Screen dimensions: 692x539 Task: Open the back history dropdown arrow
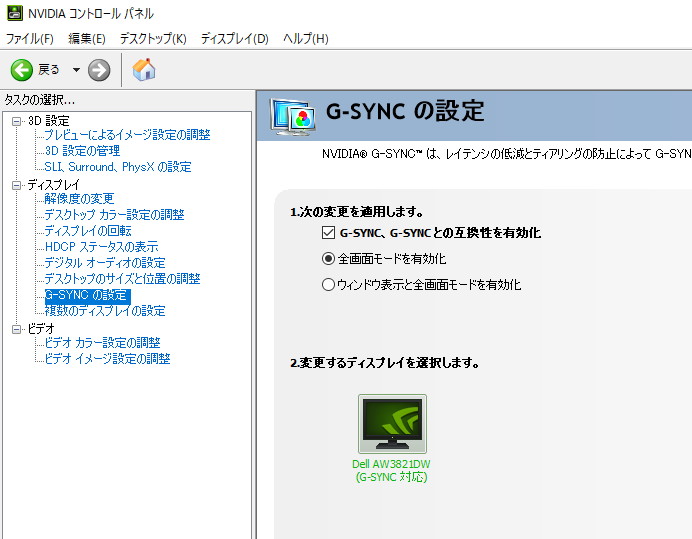[x=76, y=70]
